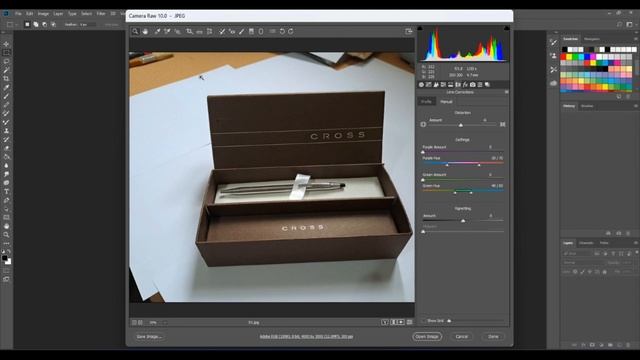The height and width of the screenshot is (360, 640).
Task: Toggle shadow clipping warning on histogram
Action: pos(420,28)
